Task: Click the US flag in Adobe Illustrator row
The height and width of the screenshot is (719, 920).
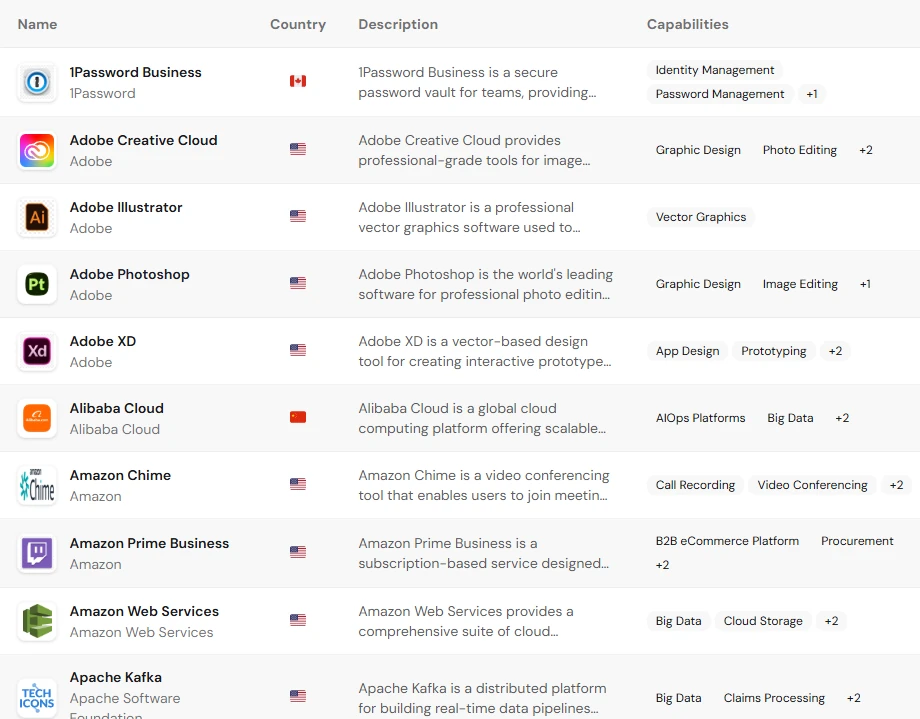Action: tap(298, 216)
